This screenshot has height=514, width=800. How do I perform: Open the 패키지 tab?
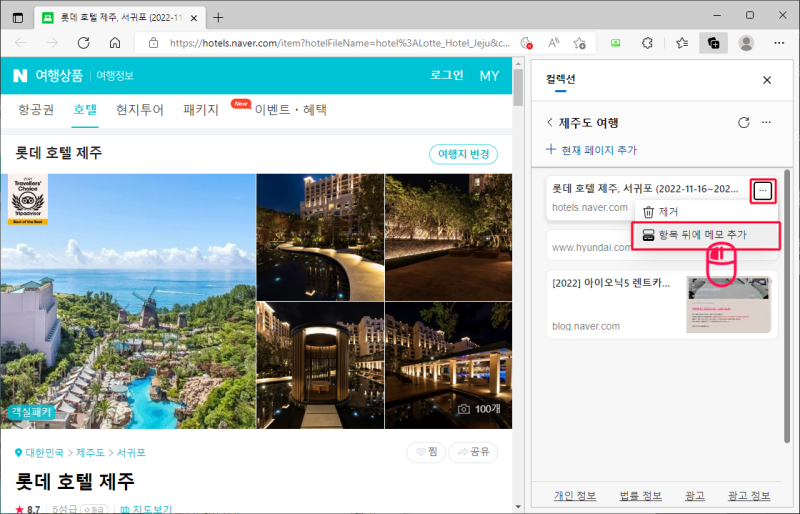tap(201, 110)
